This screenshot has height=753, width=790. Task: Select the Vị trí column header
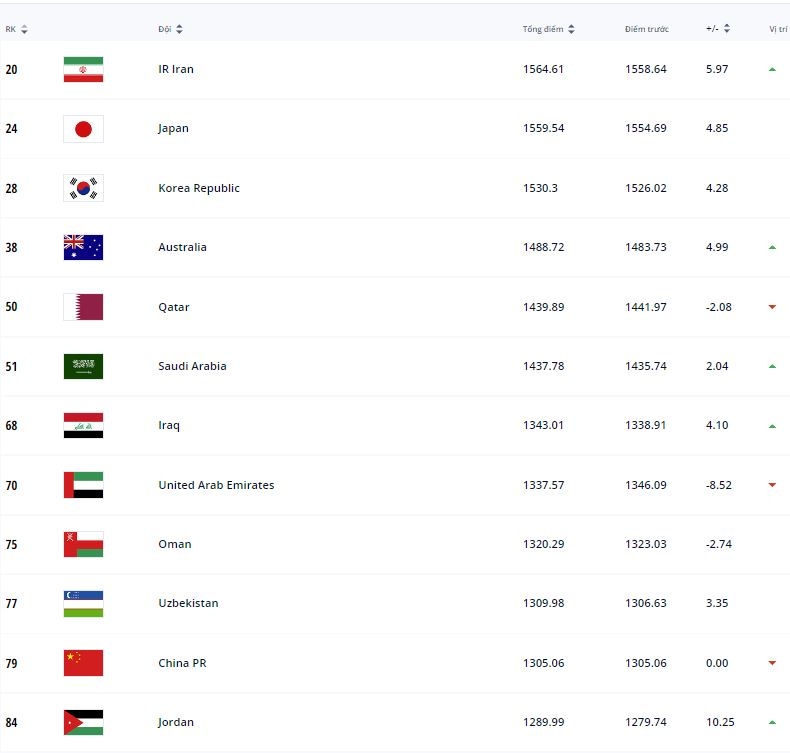tap(778, 29)
